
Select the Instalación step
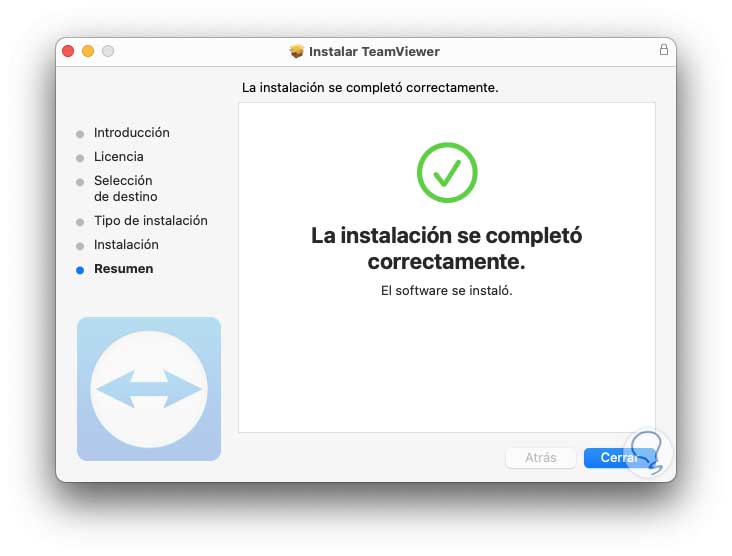(126, 245)
